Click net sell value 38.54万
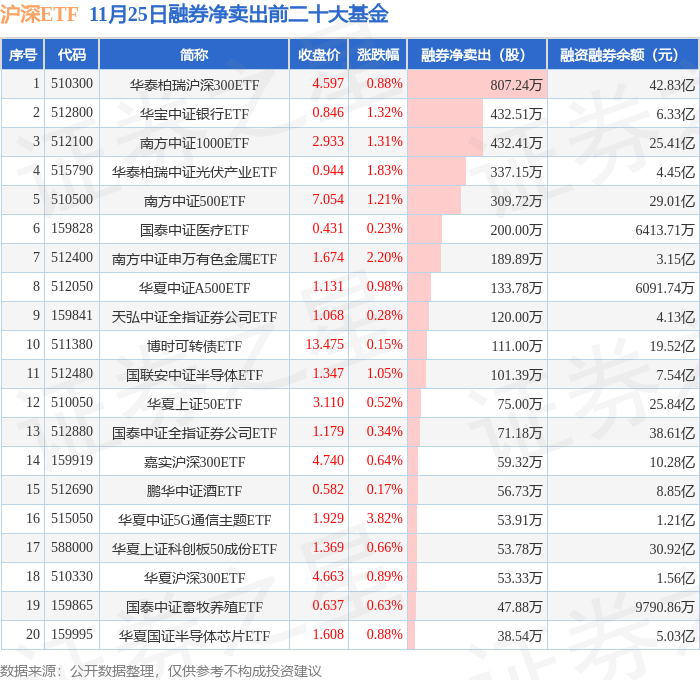The image size is (700, 680). [520, 636]
